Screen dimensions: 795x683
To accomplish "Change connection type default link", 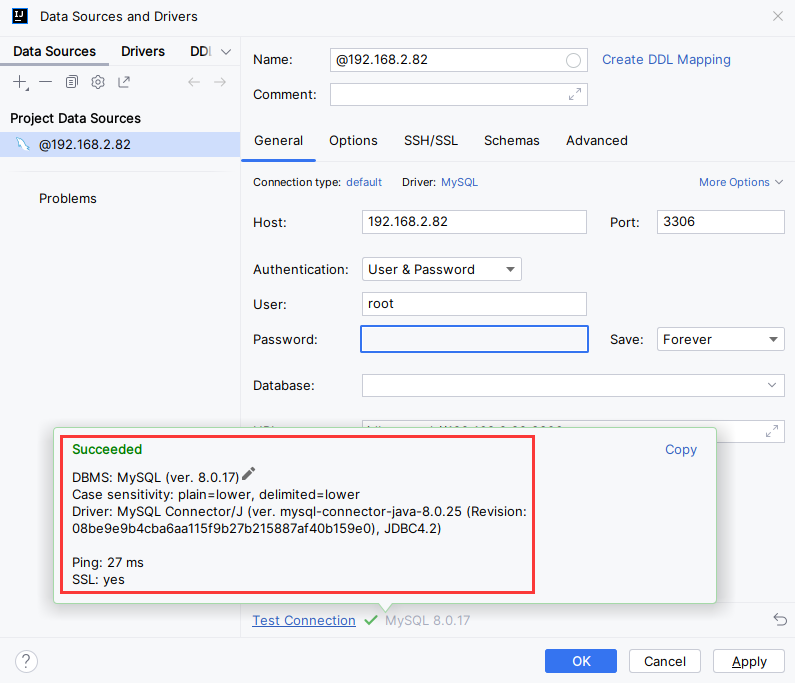I will (364, 182).
